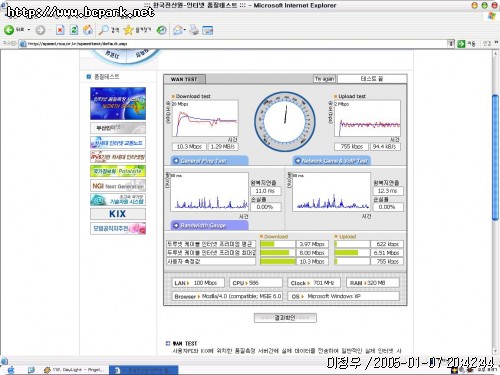Click the result confirm button below panel
The image size is (500, 375).
(x=285, y=318)
